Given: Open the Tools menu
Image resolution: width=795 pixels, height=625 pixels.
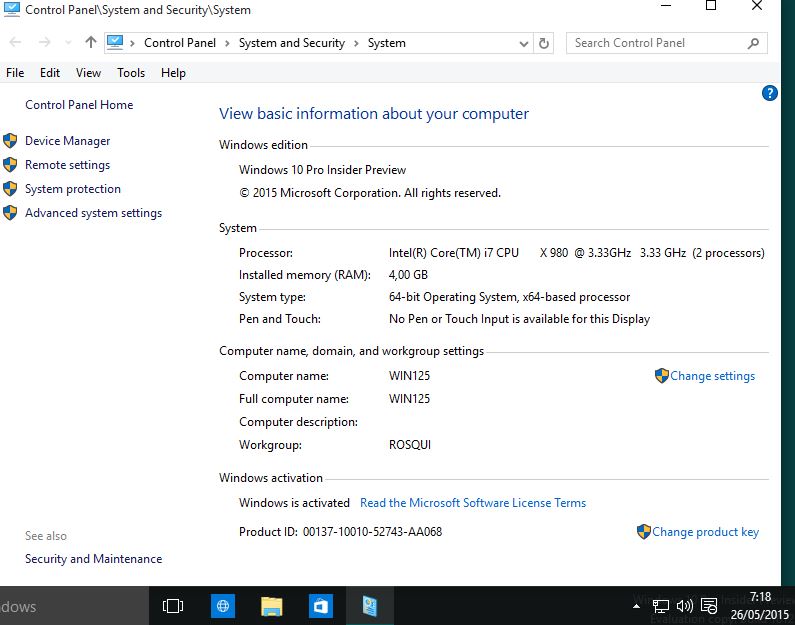Looking at the screenshot, I should (x=131, y=73).
